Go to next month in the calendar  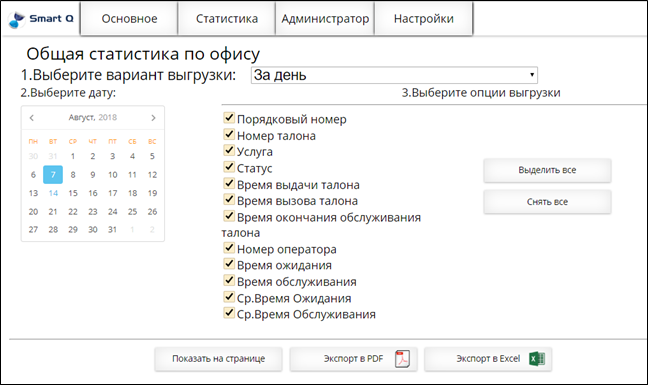click(153, 118)
